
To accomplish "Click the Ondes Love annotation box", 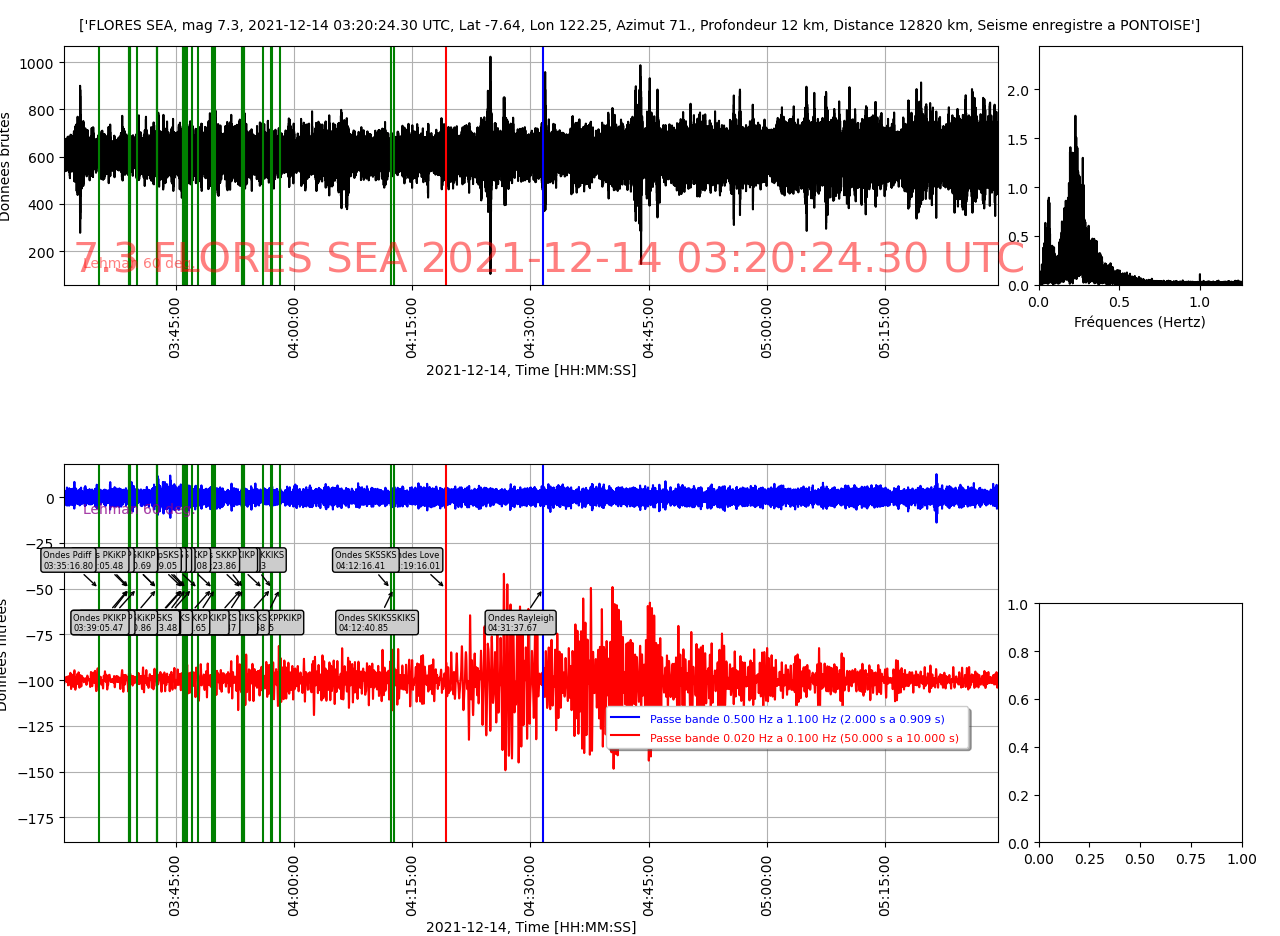I will [421, 560].
